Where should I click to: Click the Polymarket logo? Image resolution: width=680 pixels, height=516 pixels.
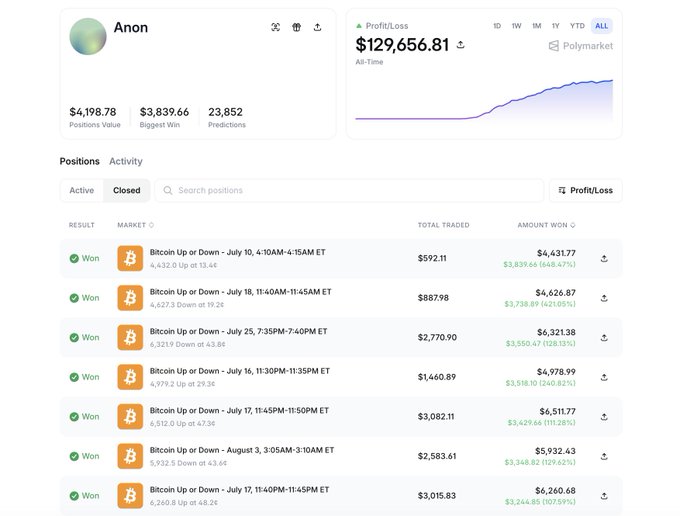(x=581, y=46)
